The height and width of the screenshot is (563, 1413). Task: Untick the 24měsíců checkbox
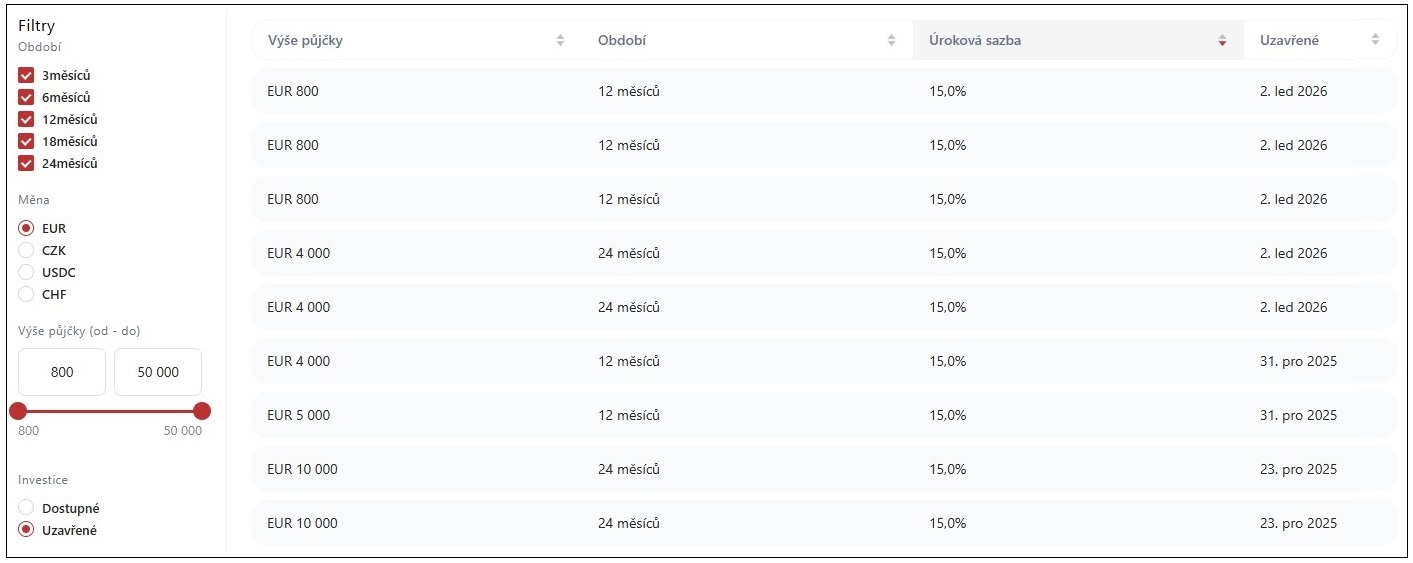coord(27,164)
